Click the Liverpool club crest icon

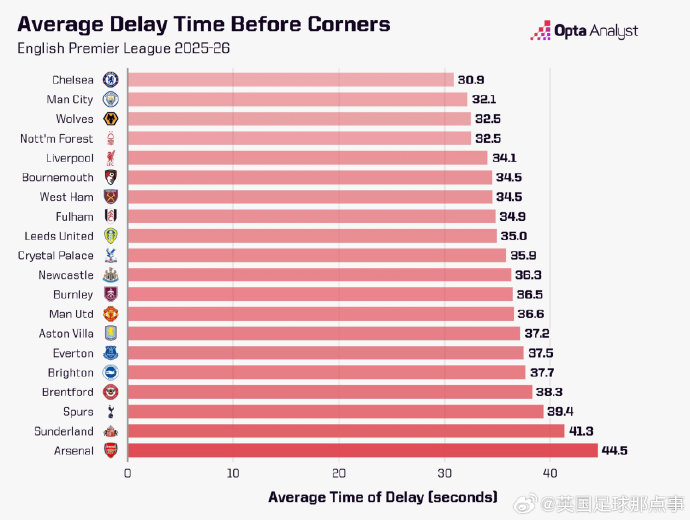pos(111,158)
